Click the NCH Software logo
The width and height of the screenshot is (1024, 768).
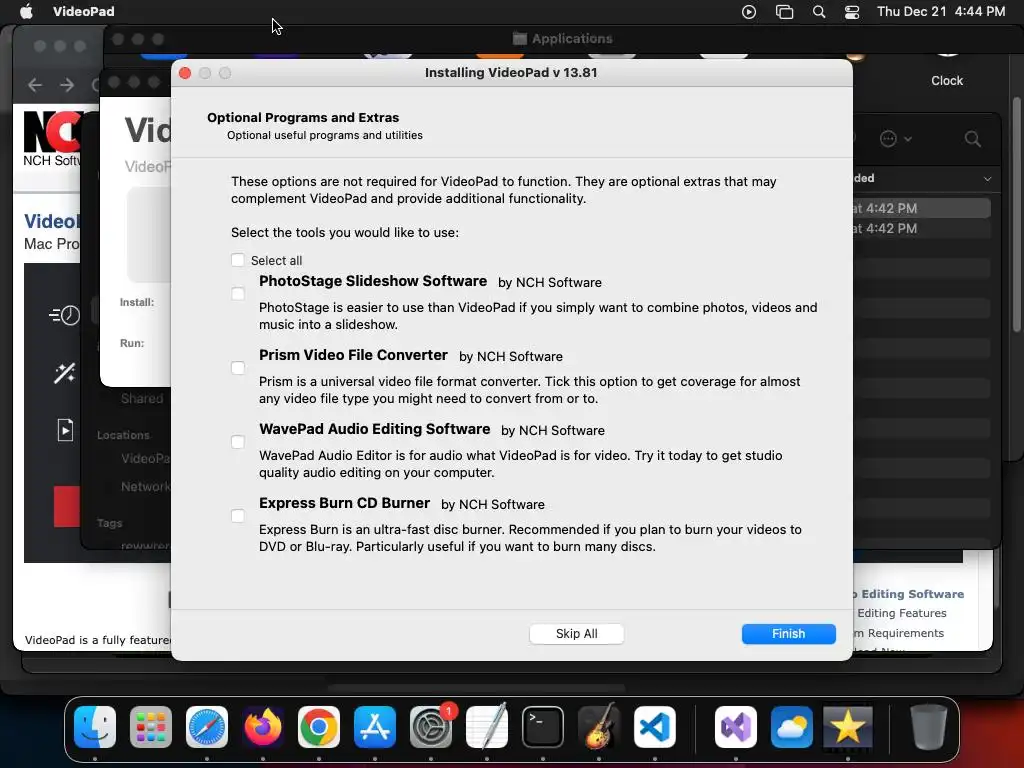tap(52, 138)
